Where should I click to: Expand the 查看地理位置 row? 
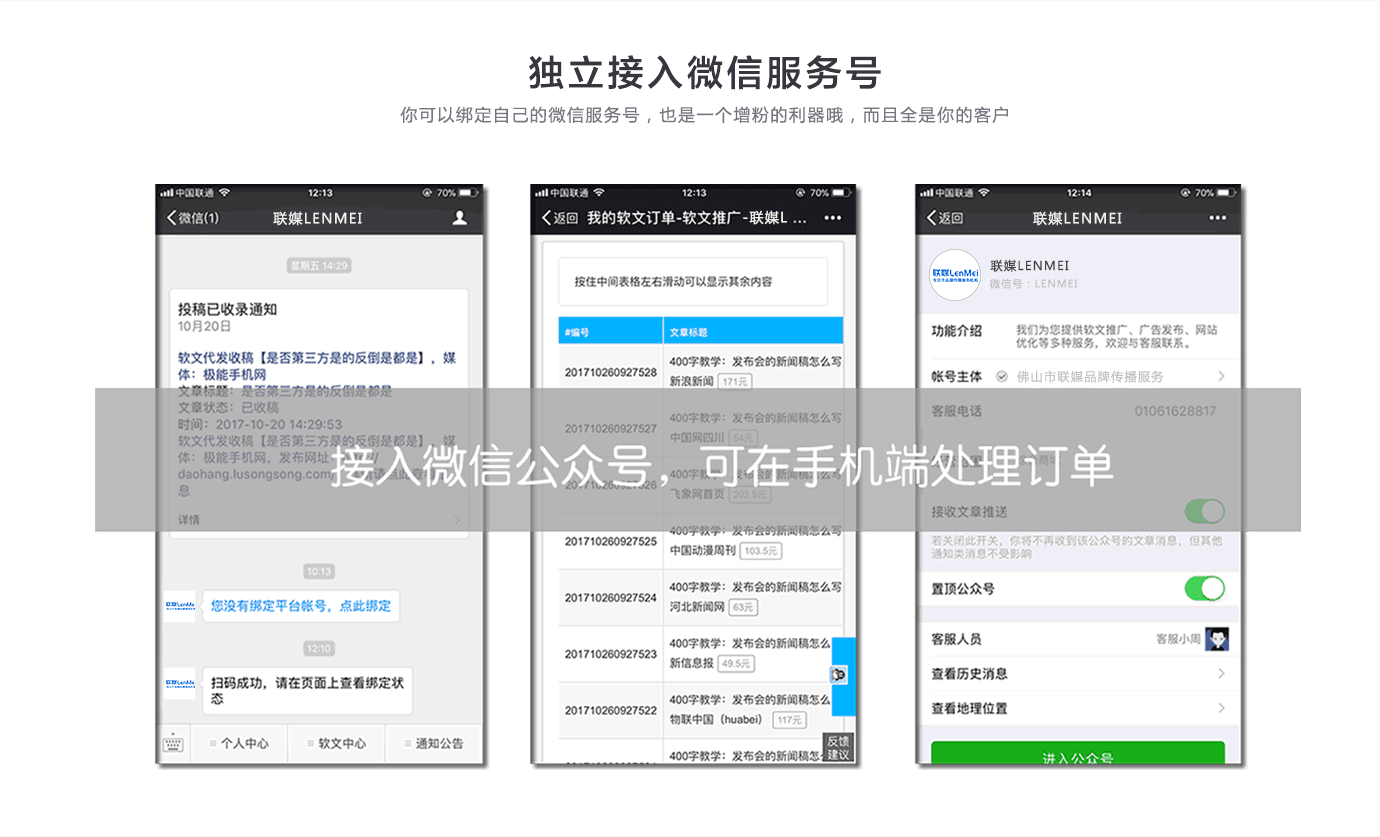1221,708
